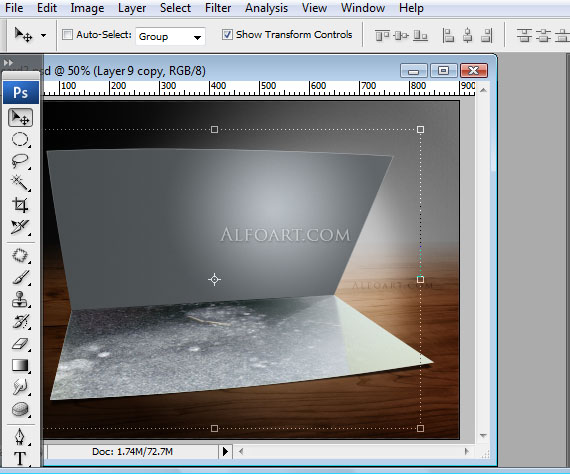Open the Auto-Select Group dropdown
The height and width of the screenshot is (474, 570).
tap(170, 36)
